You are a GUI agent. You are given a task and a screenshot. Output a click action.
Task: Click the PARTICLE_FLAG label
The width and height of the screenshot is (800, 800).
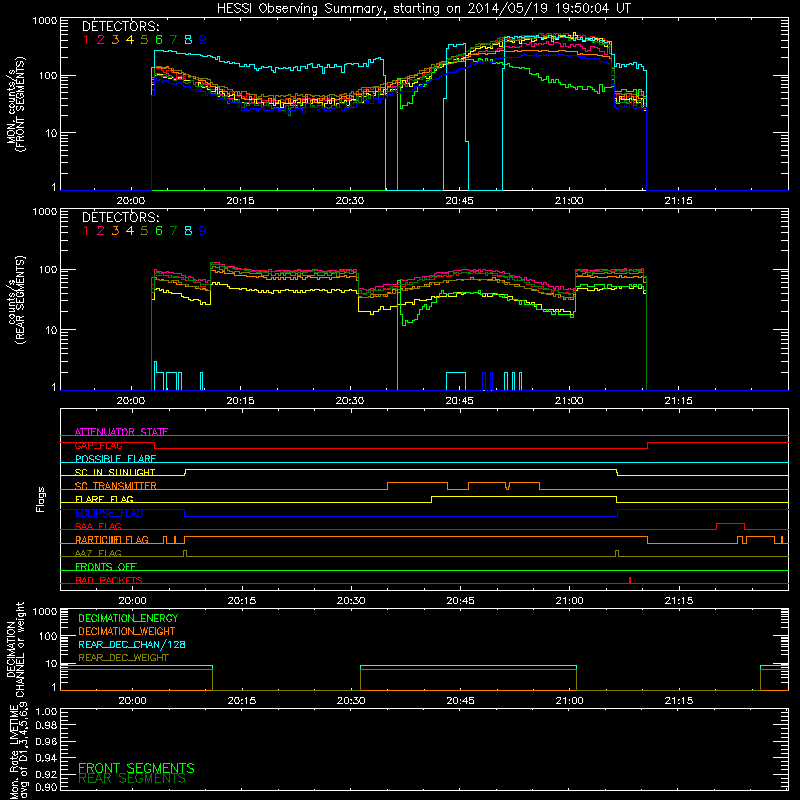112,540
